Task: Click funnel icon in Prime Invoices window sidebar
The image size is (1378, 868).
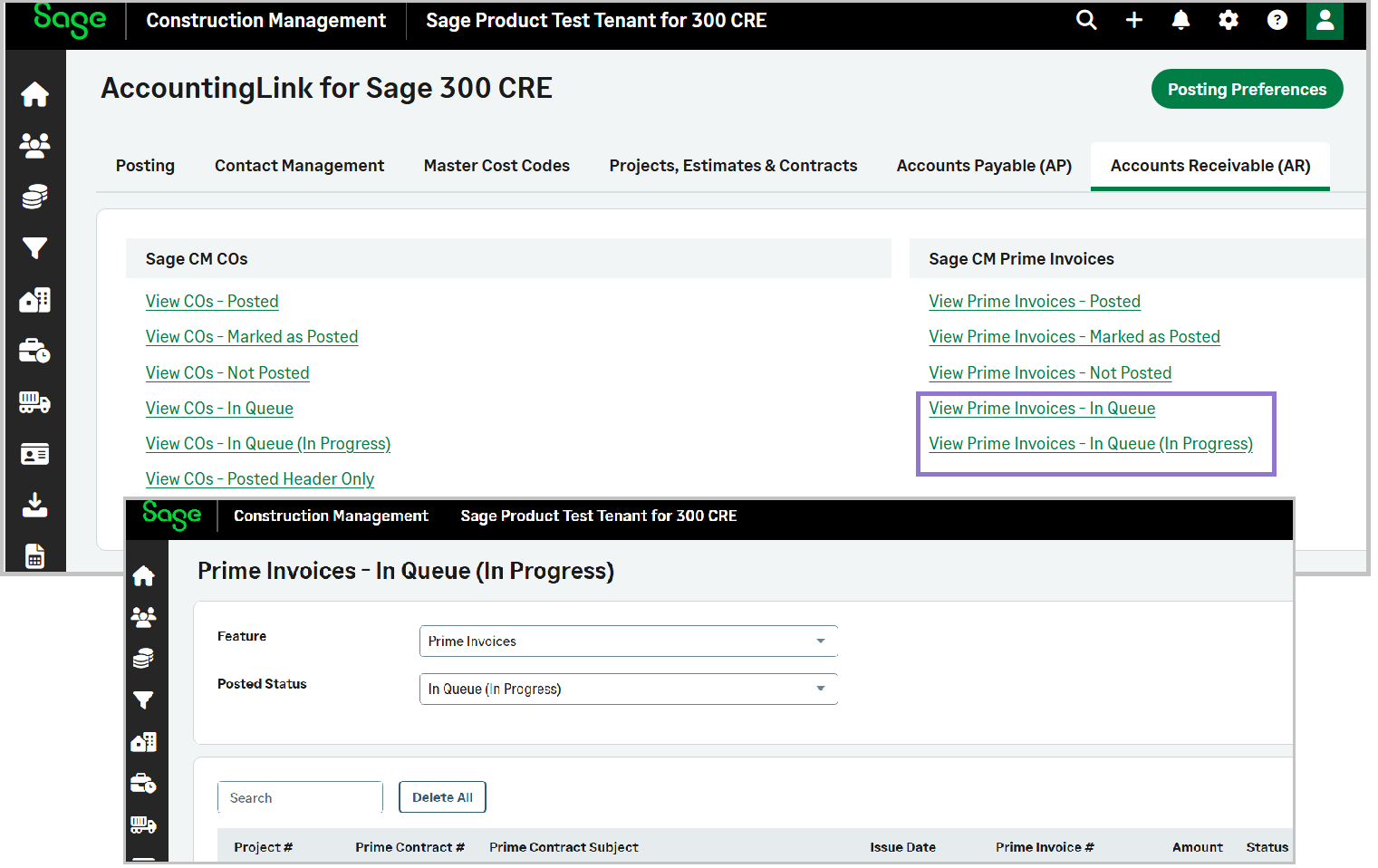Action: [144, 700]
